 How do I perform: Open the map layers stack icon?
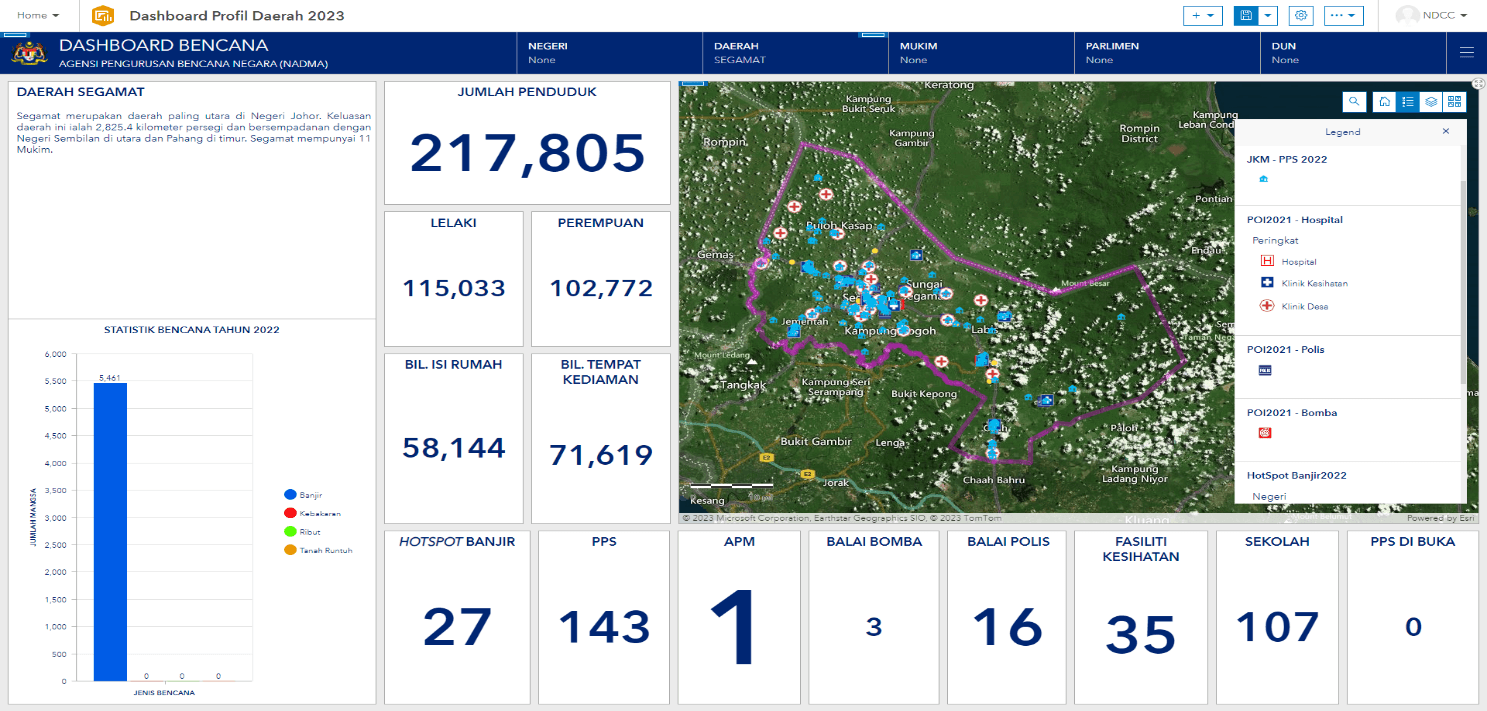point(1431,102)
